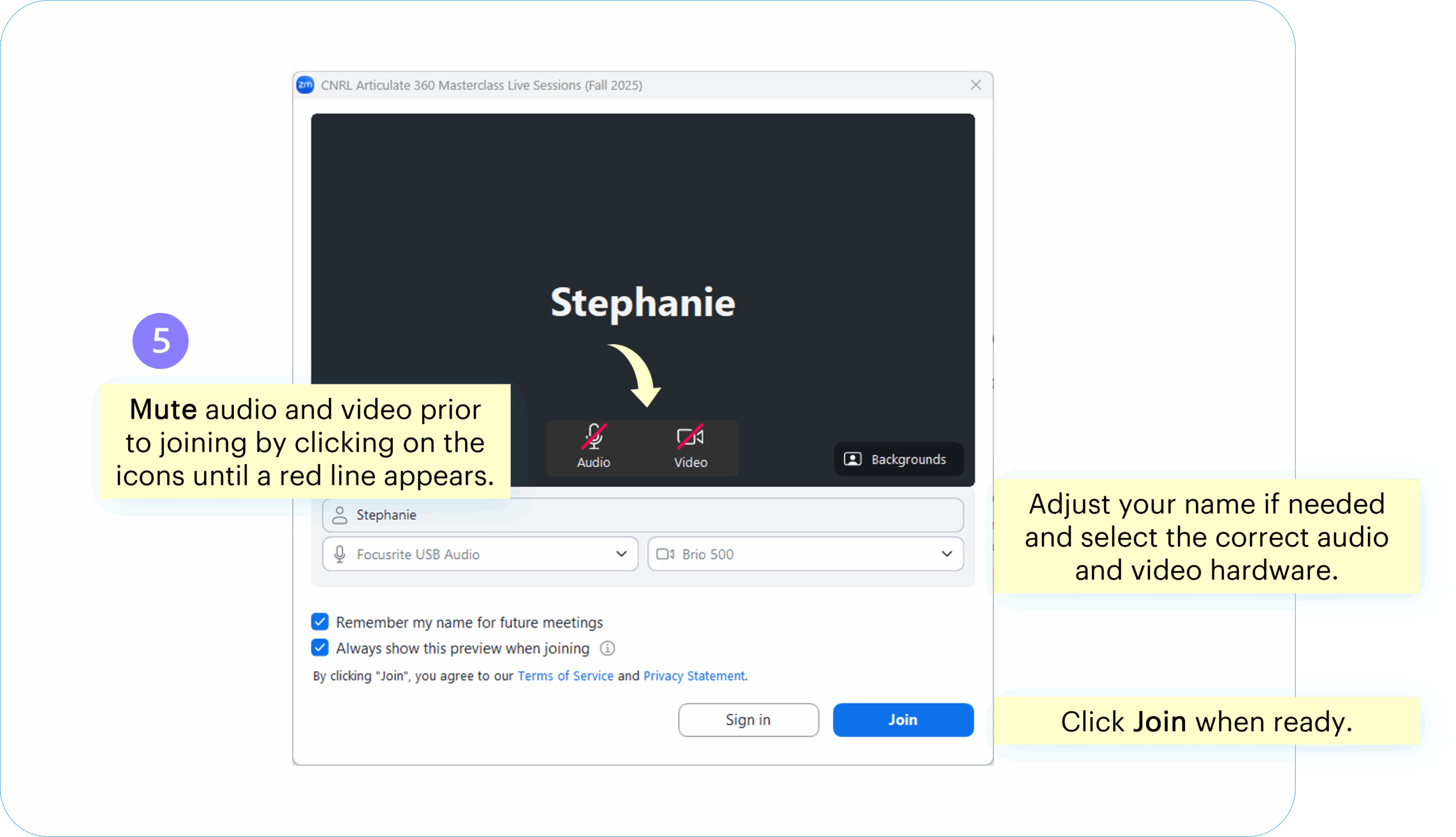Open the Focusrite USB Audio dropdown
This screenshot has width=1456, height=837.
480,554
